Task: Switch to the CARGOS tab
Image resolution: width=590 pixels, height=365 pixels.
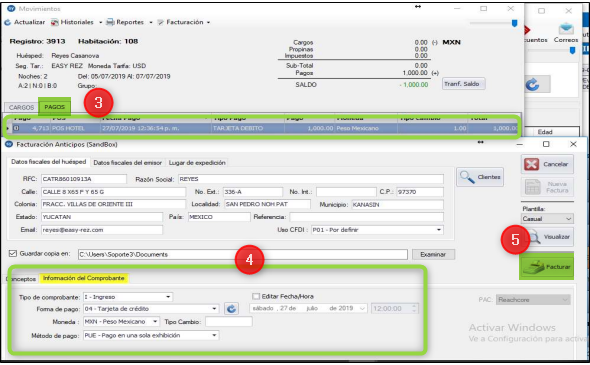Action: pyautogui.click(x=21, y=107)
